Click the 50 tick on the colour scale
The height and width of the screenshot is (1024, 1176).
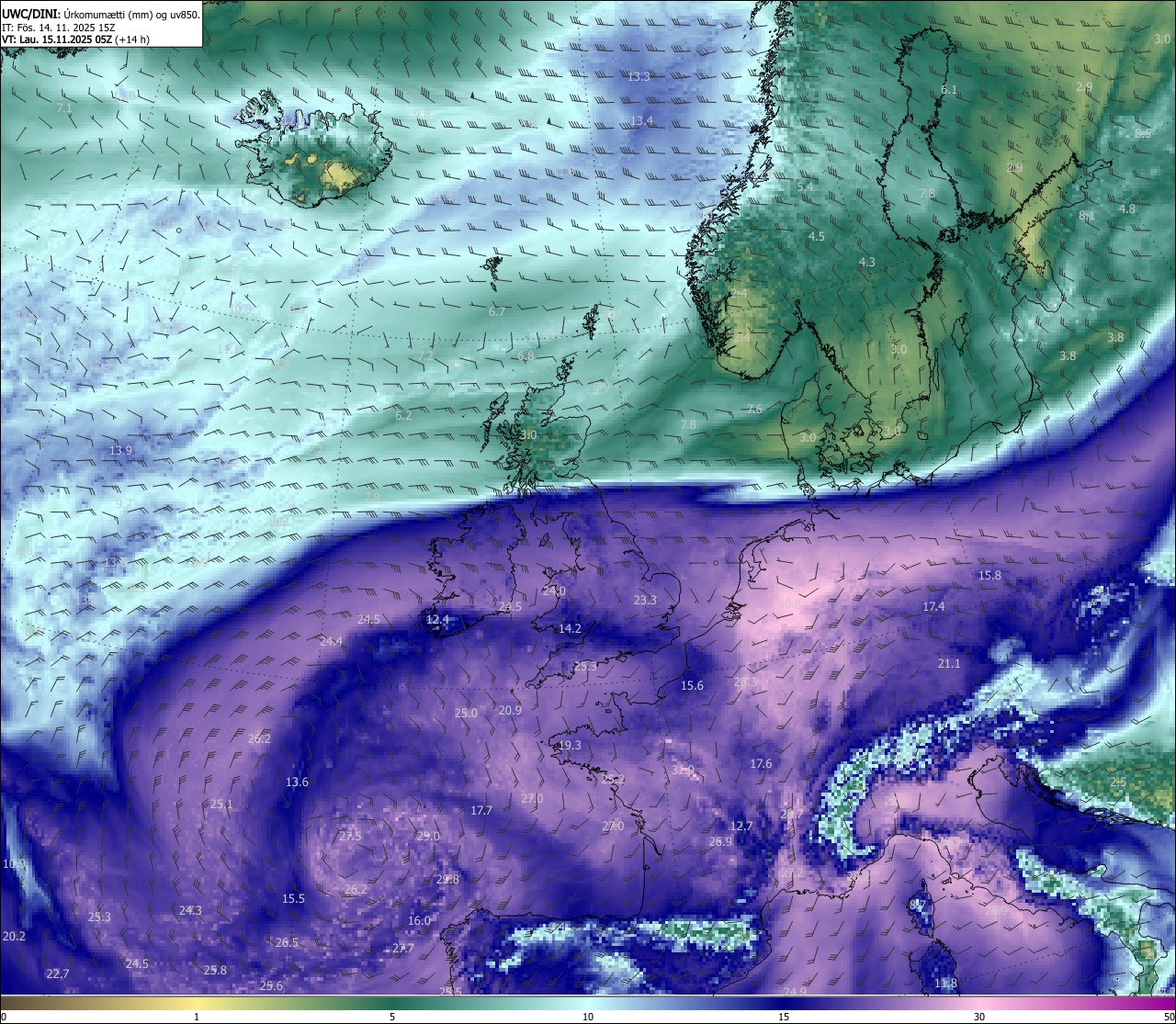1168,1017
